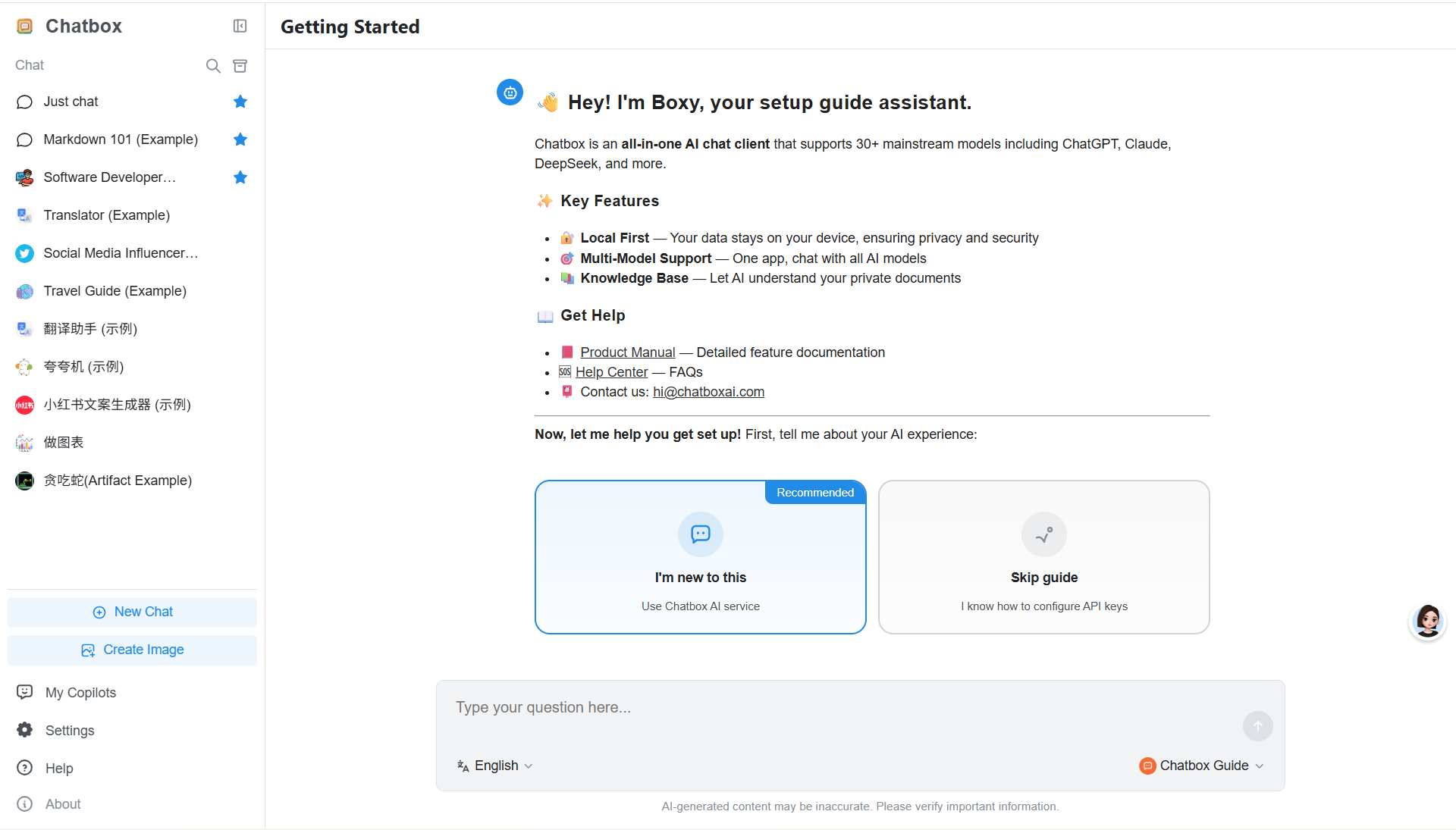Collapse the sidebar with the panel icon

tap(240, 27)
